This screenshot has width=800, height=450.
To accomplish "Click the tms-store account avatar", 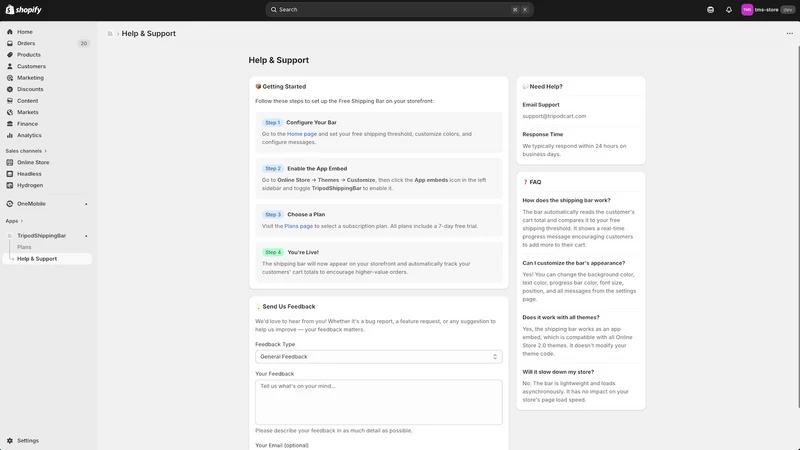I will pos(747,10).
